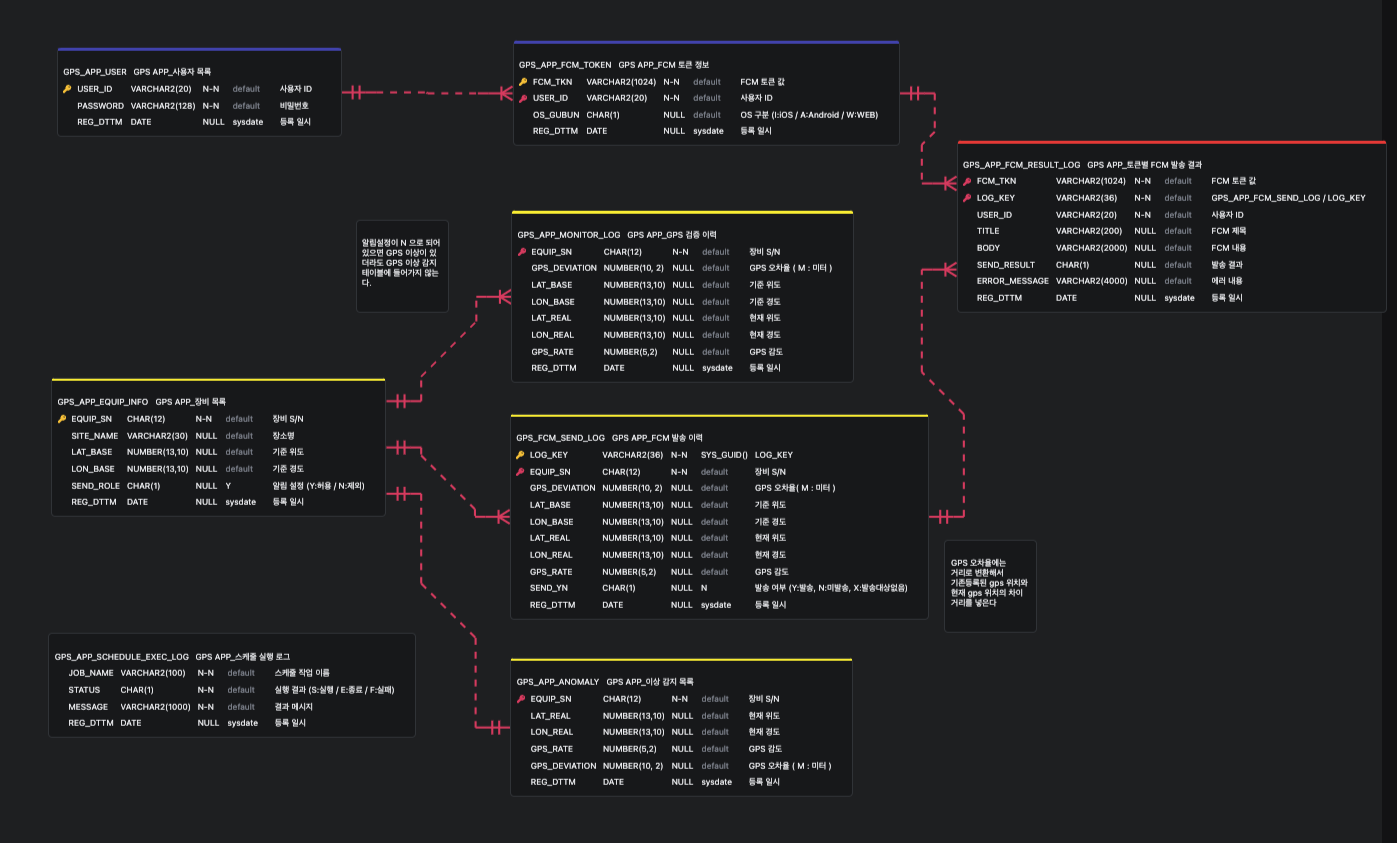Click the VARCHAR2(36) type in GPS_FCM_SEND_LOG
1397x843 pixels.
click(633, 455)
